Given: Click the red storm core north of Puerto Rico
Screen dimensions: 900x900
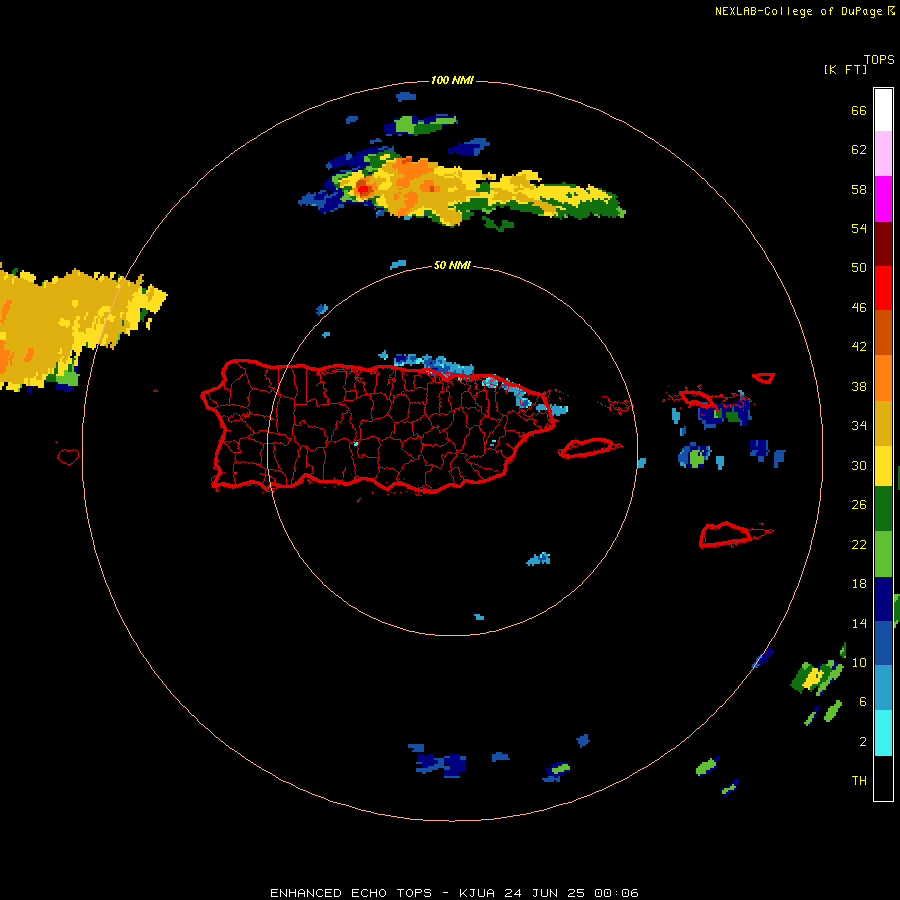Looking at the screenshot, I should tap(363, 188).
